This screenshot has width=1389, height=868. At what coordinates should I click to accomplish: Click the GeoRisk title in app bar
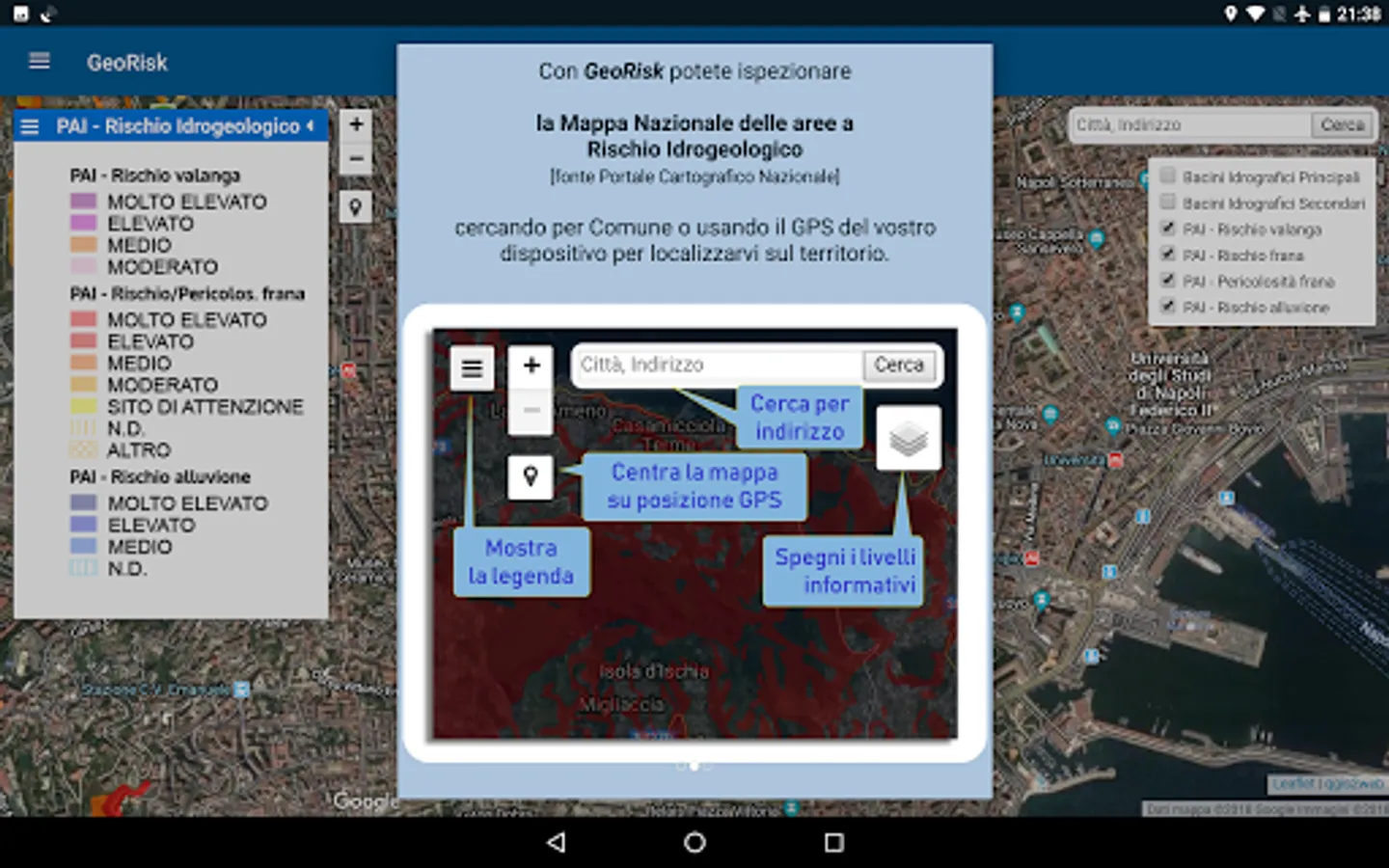click(x=127, y=63)
